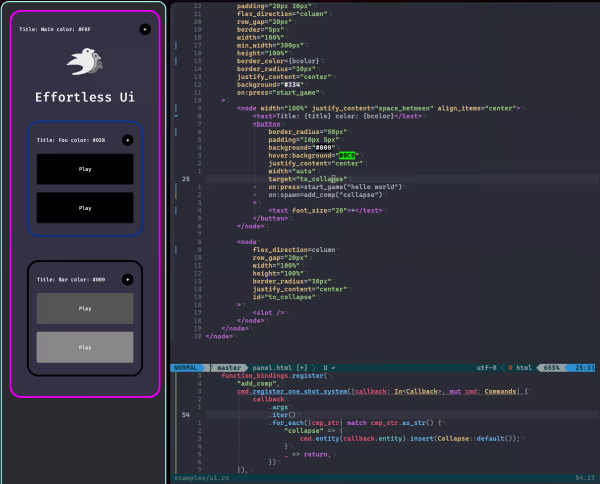
Task: Click the 54:23 position indicator at bottom
Action: [x=585, y=478]
